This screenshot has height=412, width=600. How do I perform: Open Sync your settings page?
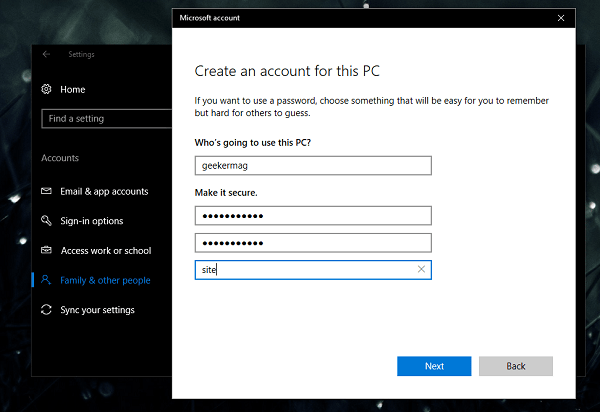pyautogui.click(x=98, y=310)
